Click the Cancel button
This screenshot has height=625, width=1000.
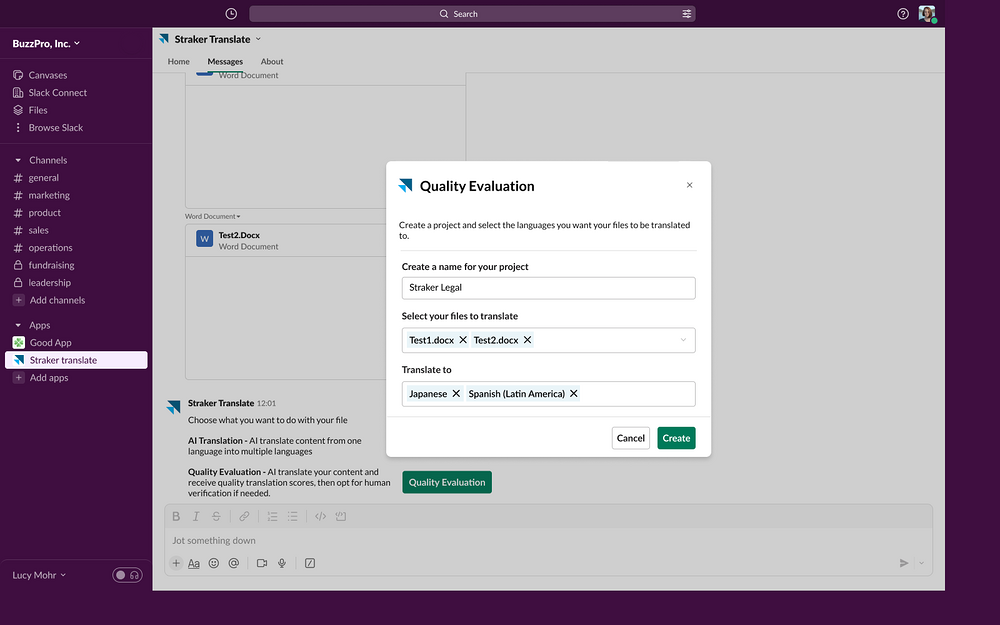(x=631, y=438)
